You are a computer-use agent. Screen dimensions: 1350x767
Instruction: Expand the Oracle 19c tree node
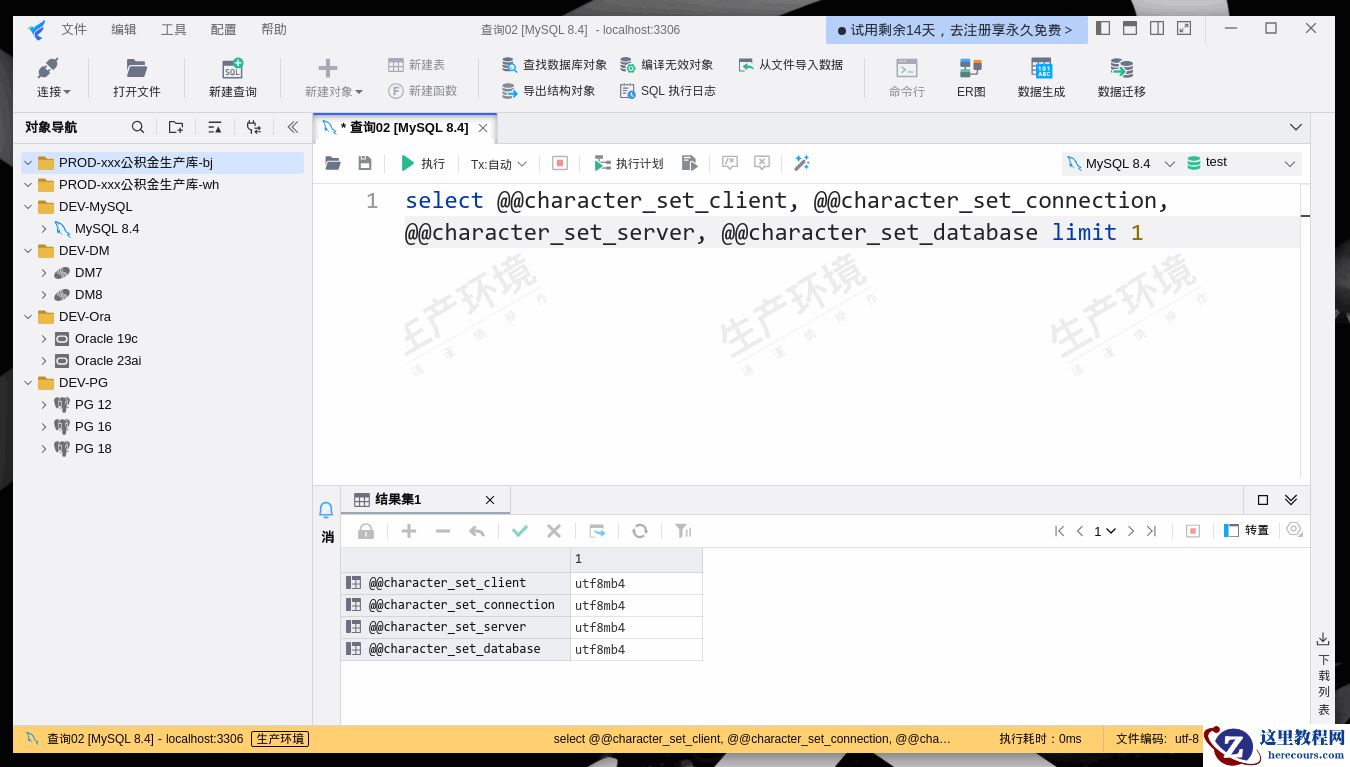(44, 339)
